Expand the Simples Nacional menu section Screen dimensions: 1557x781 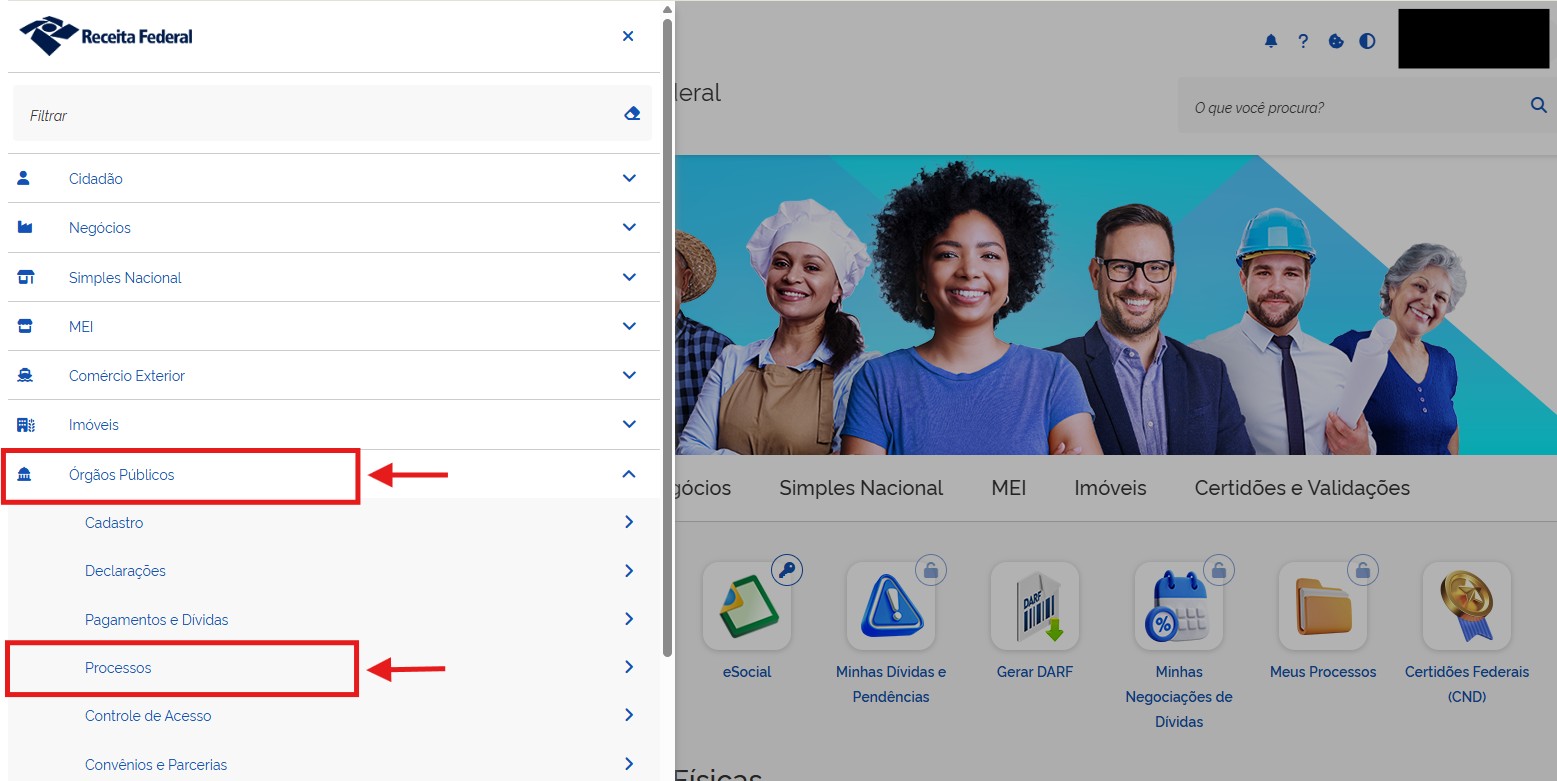(334, 277)
